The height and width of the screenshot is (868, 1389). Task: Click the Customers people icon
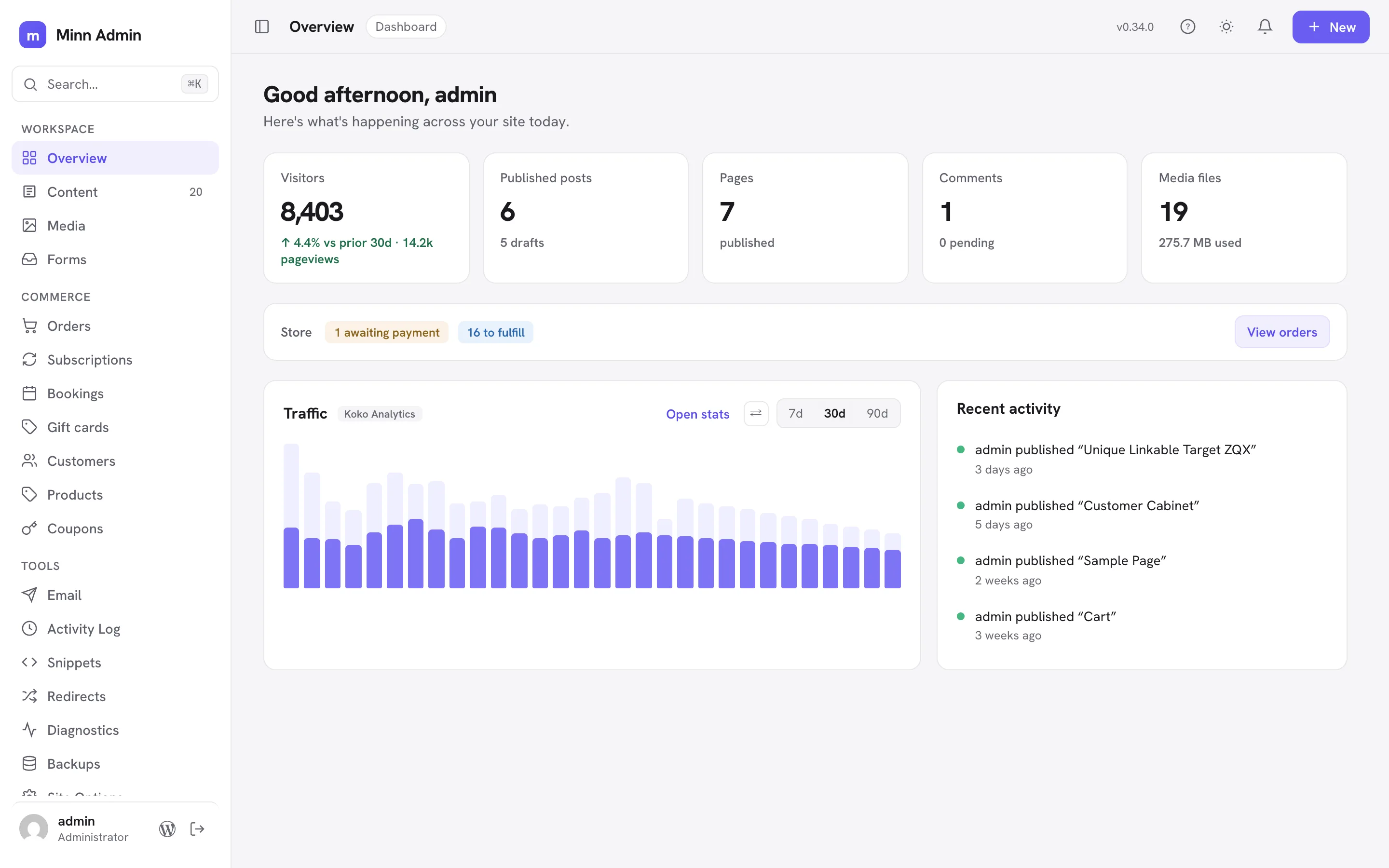coord(29,461)
